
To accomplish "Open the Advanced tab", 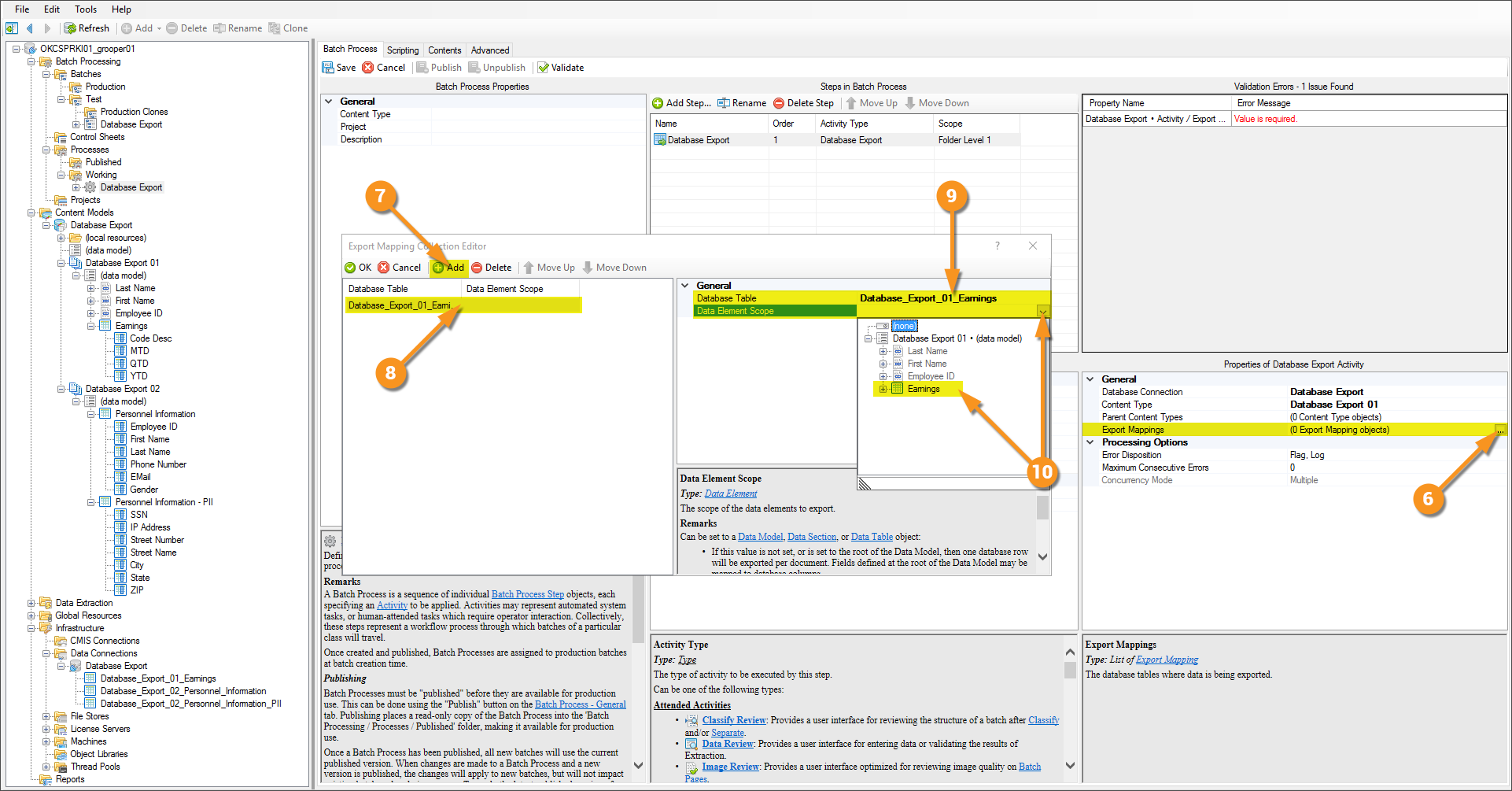I will point(489,50).
